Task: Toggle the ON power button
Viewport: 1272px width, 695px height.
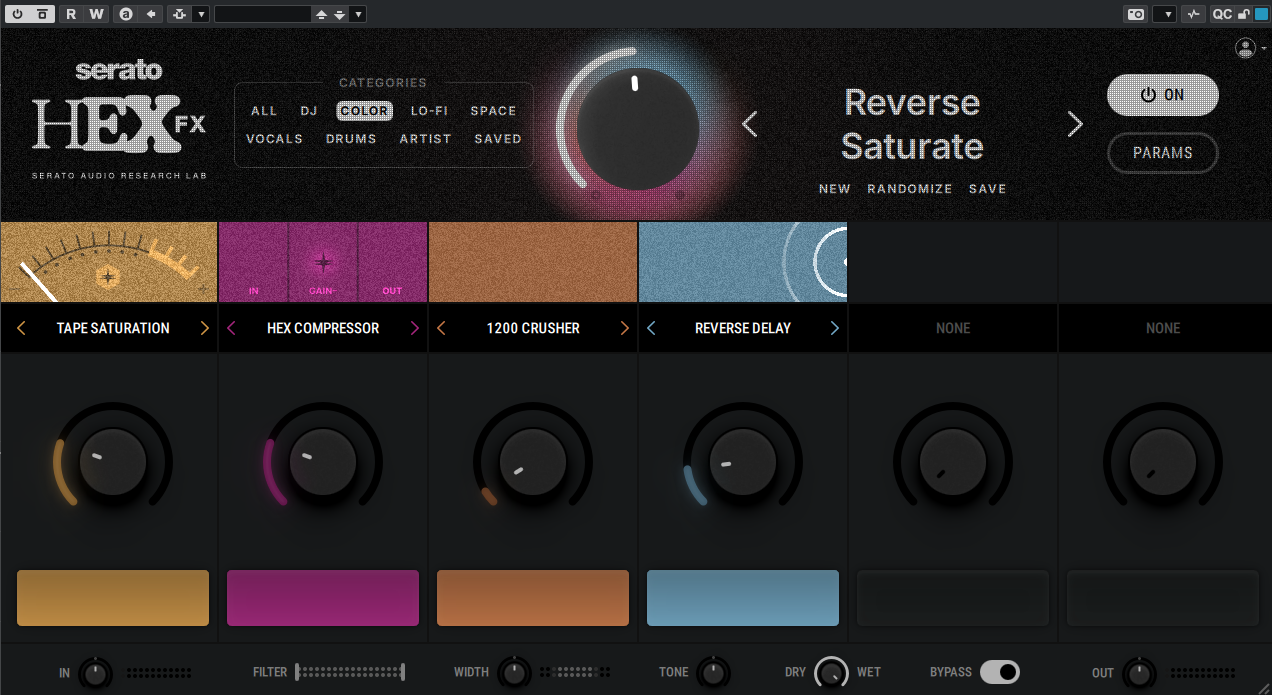Action: pyautogui.click(x=1163, y=95)
